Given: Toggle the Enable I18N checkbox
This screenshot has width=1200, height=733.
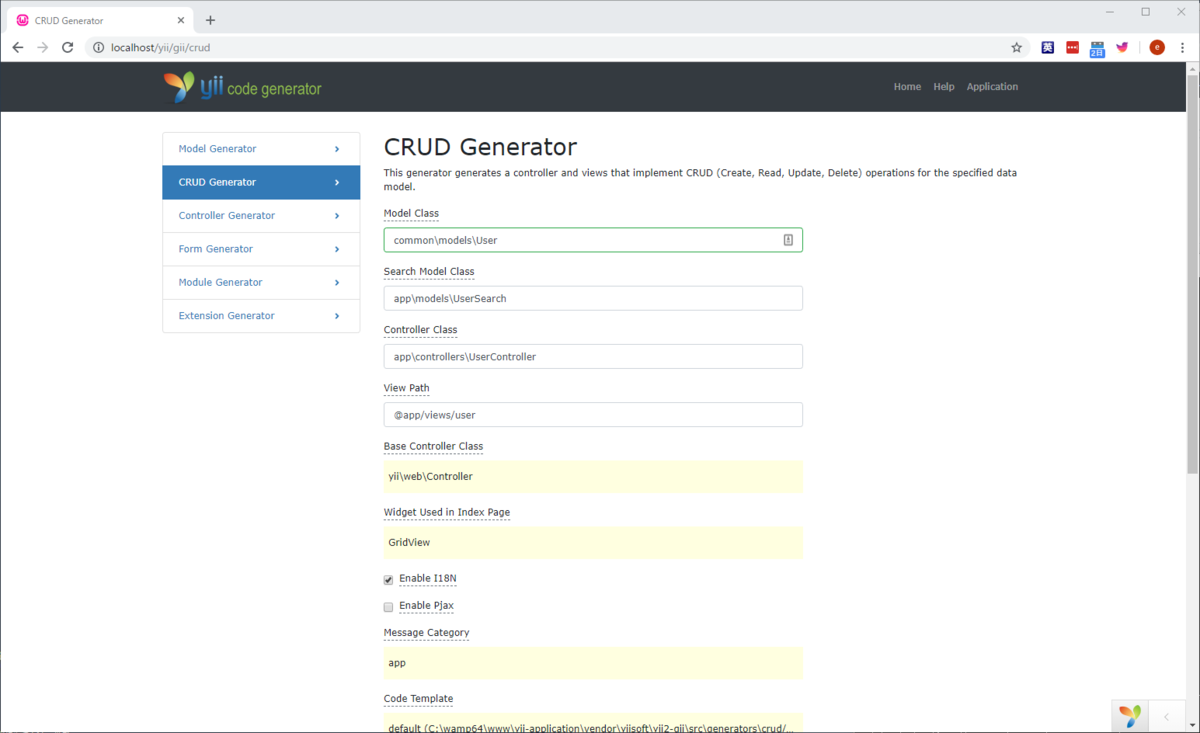Looking at the screenshot, I should pyautogui.click(x=388, y=580).
